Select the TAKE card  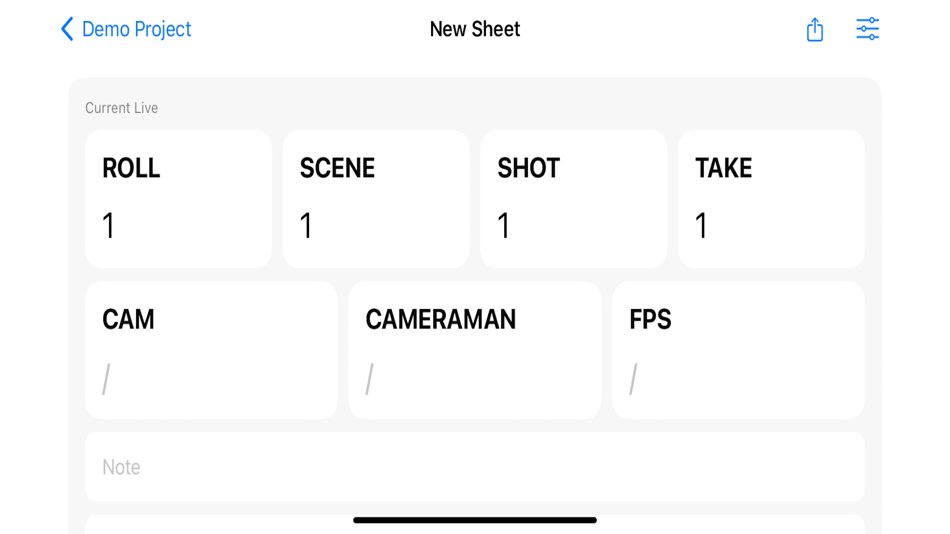click(771, 198)
